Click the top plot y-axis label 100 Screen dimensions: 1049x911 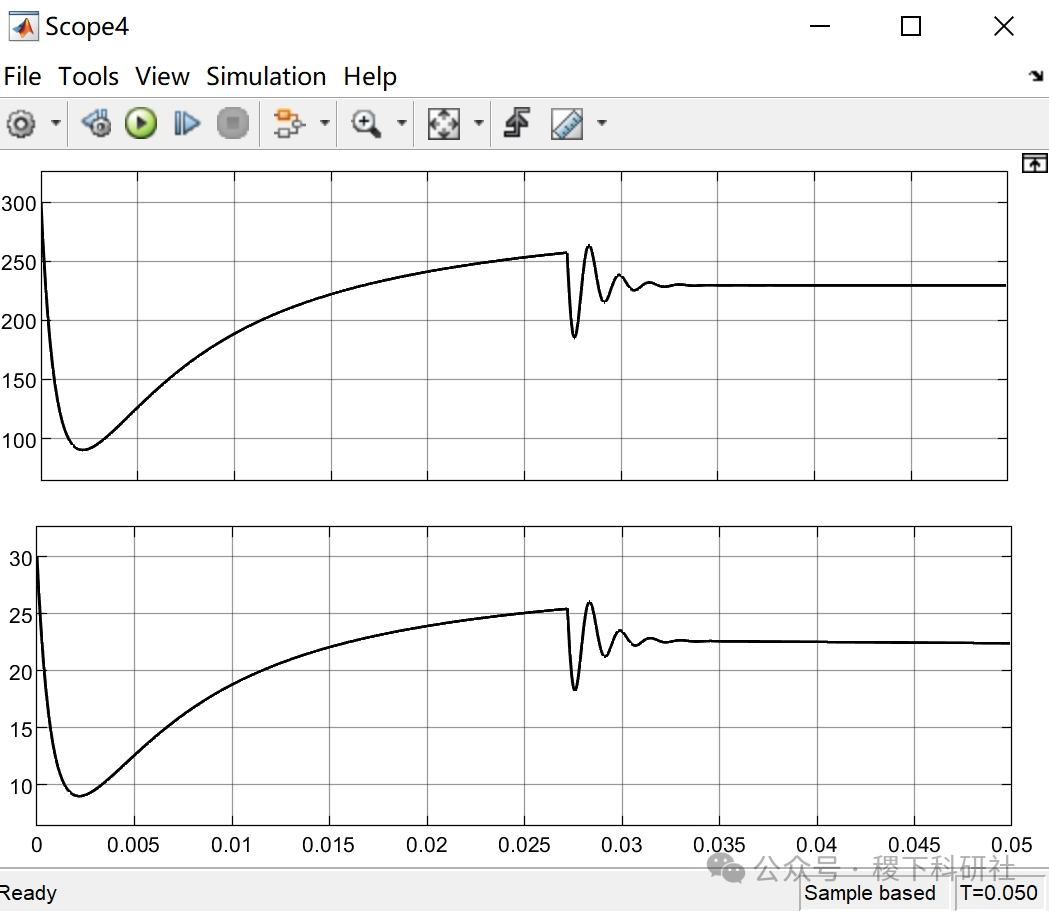point(19,441)
